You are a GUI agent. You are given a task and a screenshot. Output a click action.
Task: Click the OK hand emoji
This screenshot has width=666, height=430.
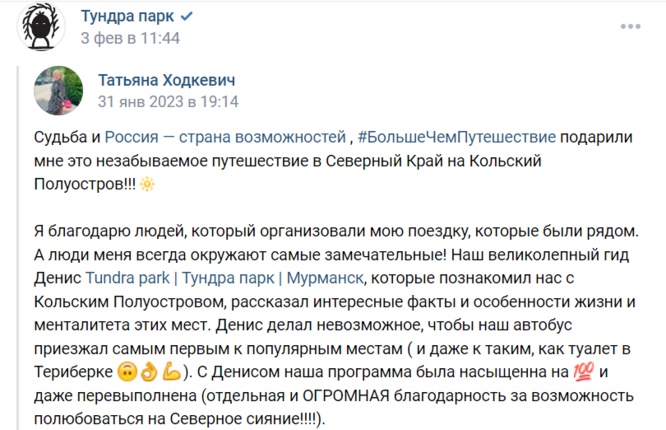pos(149,372)
